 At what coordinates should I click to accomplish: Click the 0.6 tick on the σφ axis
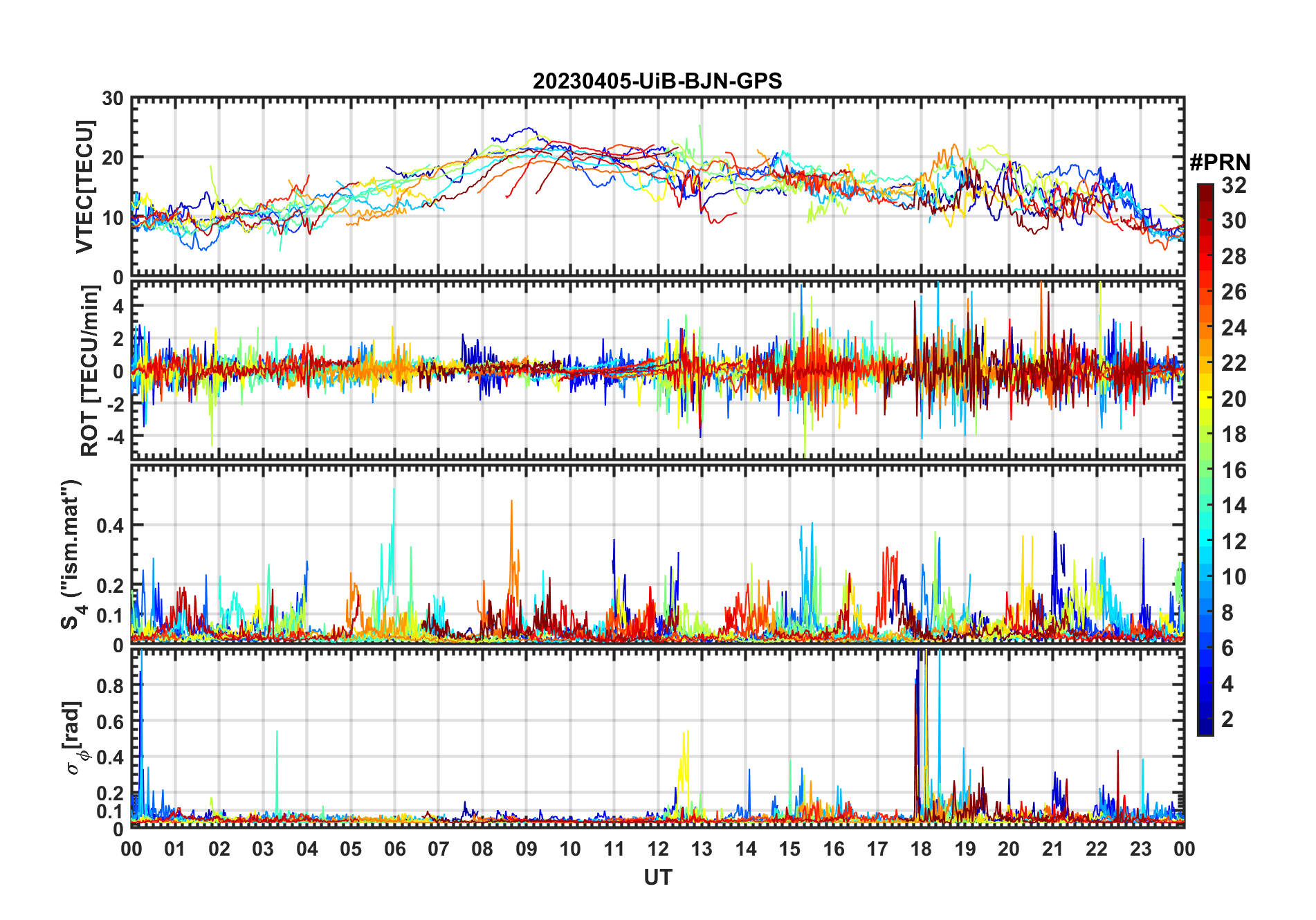point(110,721)
